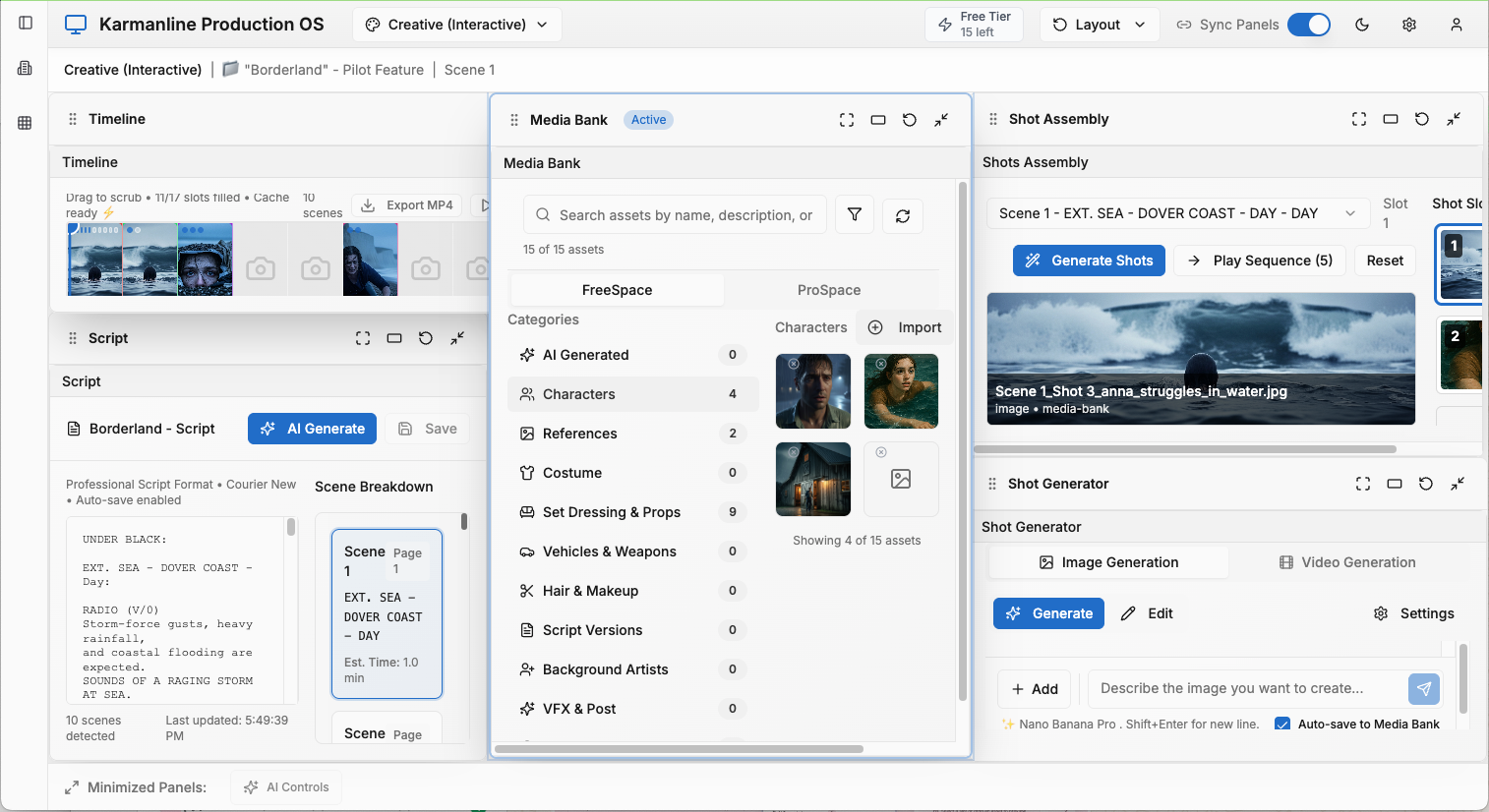The image size is (1489, 812).
Task: Switch to Video Generation tab in Shot Generator
Action: 1347,561
